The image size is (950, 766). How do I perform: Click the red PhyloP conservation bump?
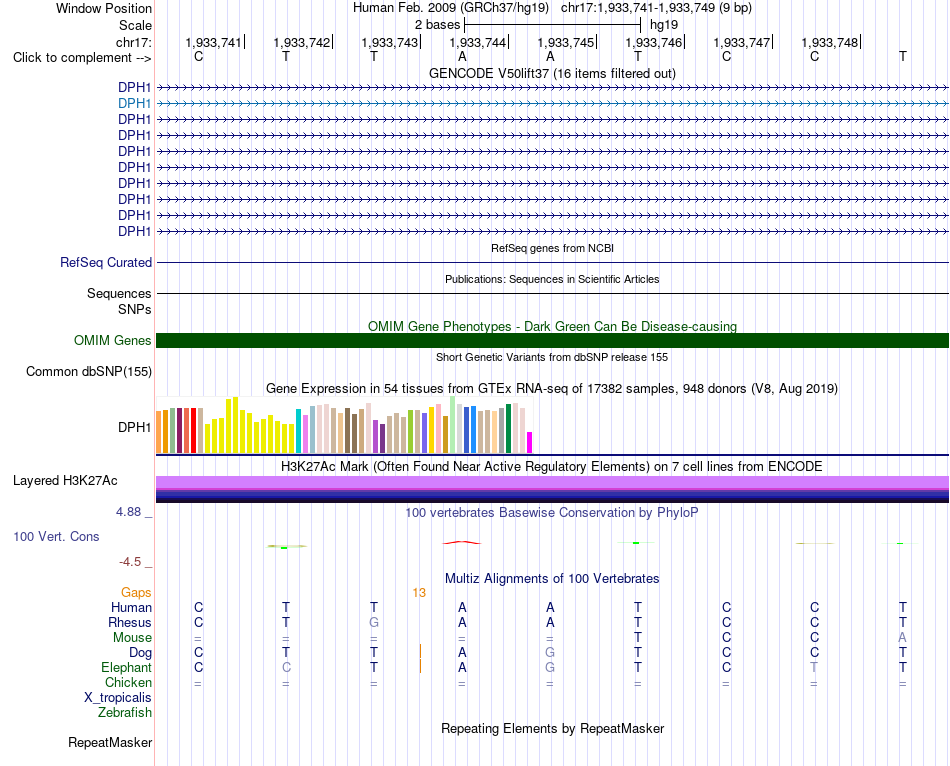tap(462, 542)
